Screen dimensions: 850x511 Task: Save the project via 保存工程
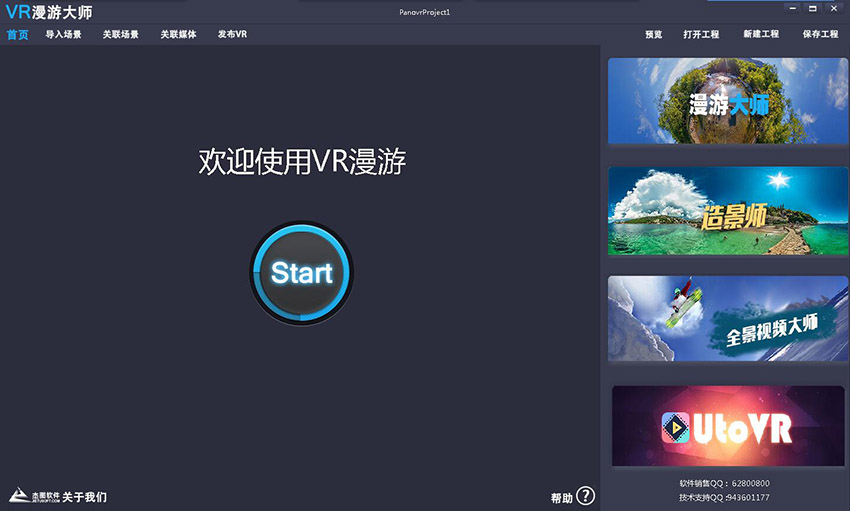point(820,34)
